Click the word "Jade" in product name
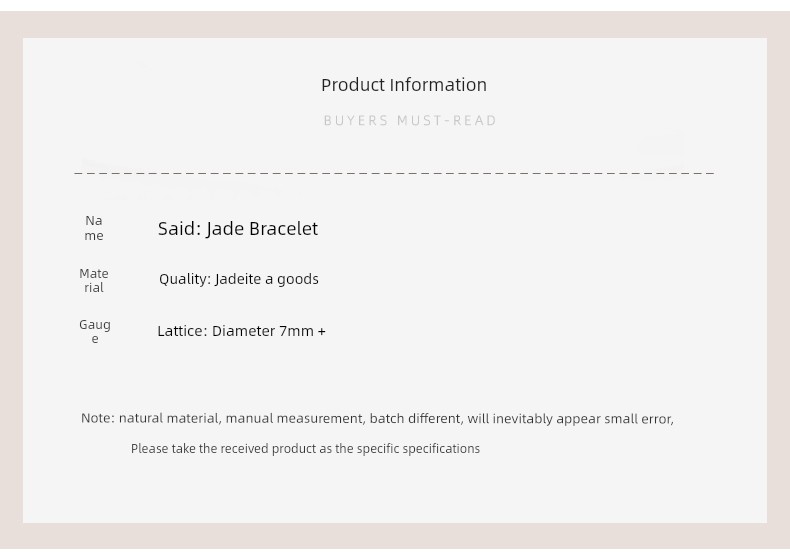This screenshot has height=552, width=790. pyautogui.click(x=225, y=229)
